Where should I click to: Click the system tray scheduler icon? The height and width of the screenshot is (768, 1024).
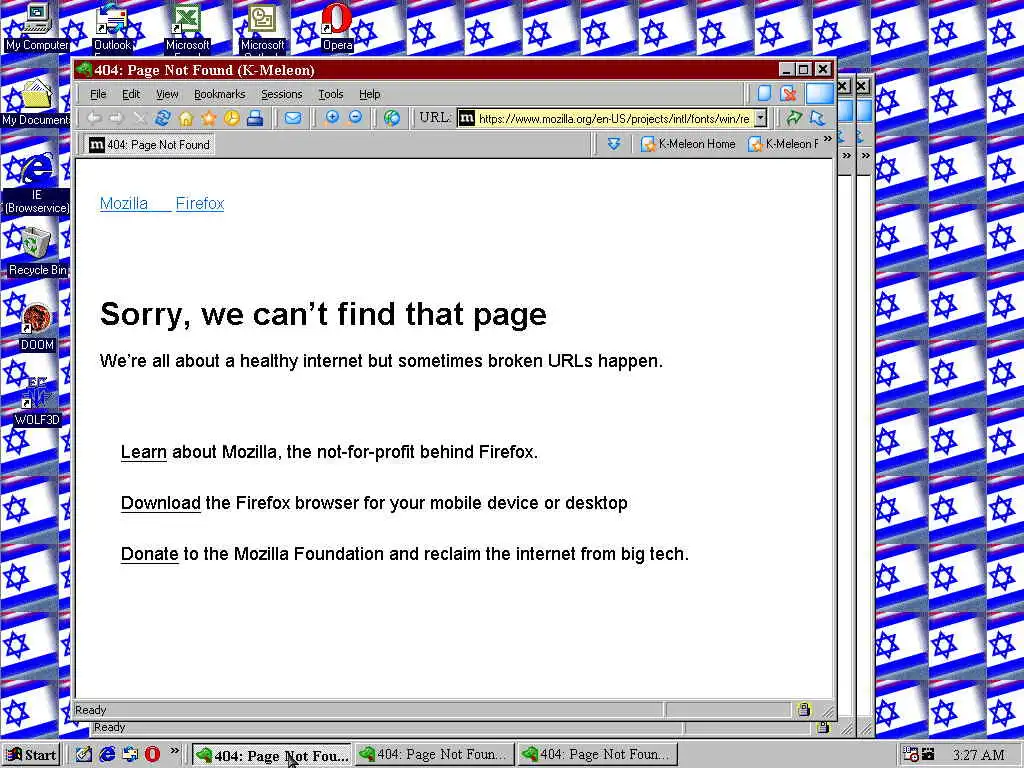910,754
